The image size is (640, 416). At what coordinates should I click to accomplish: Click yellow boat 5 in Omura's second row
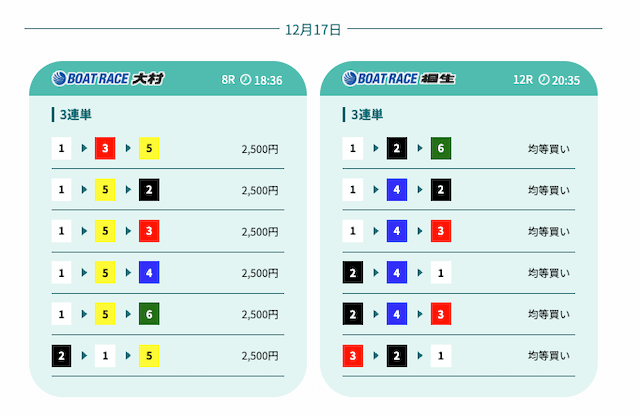[105, 190]
